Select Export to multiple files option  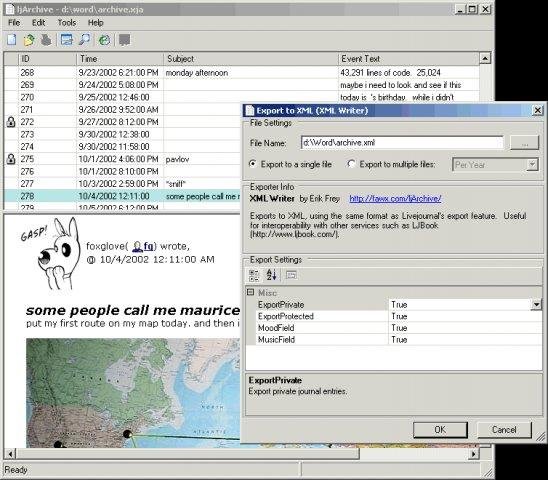pyautogui.click(x=352, y=164)
